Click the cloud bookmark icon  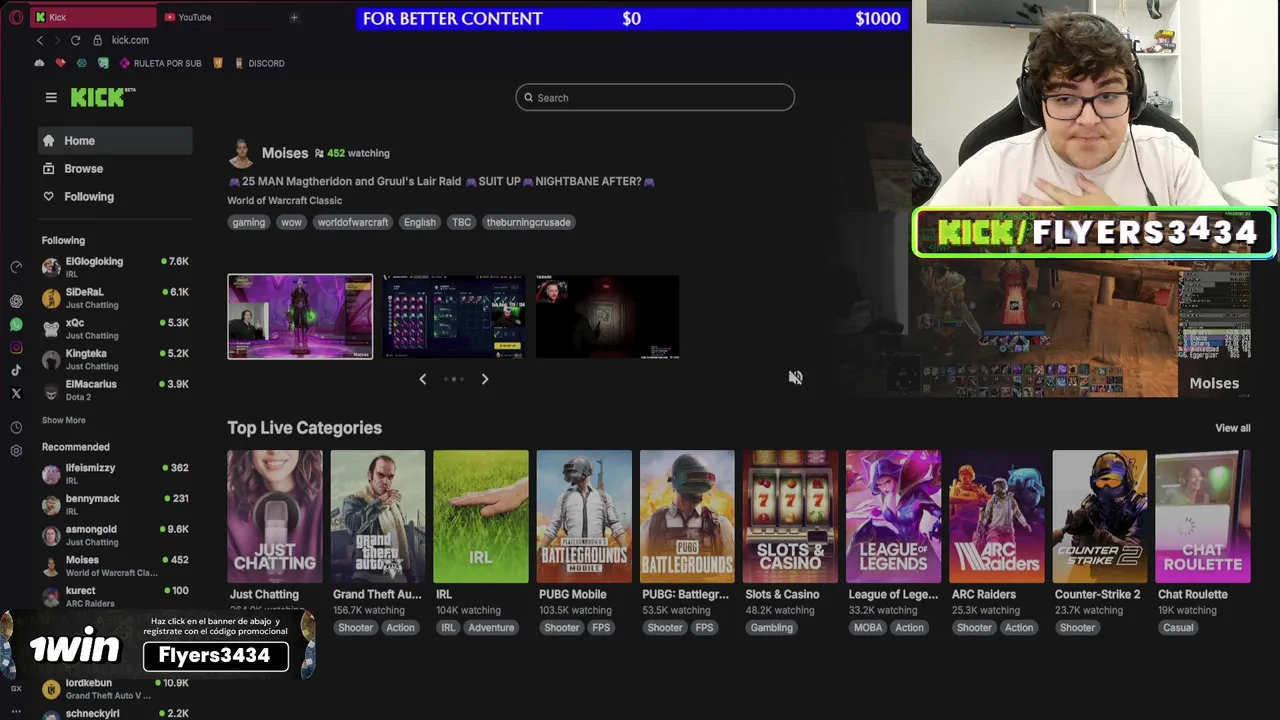click(39, 63)
